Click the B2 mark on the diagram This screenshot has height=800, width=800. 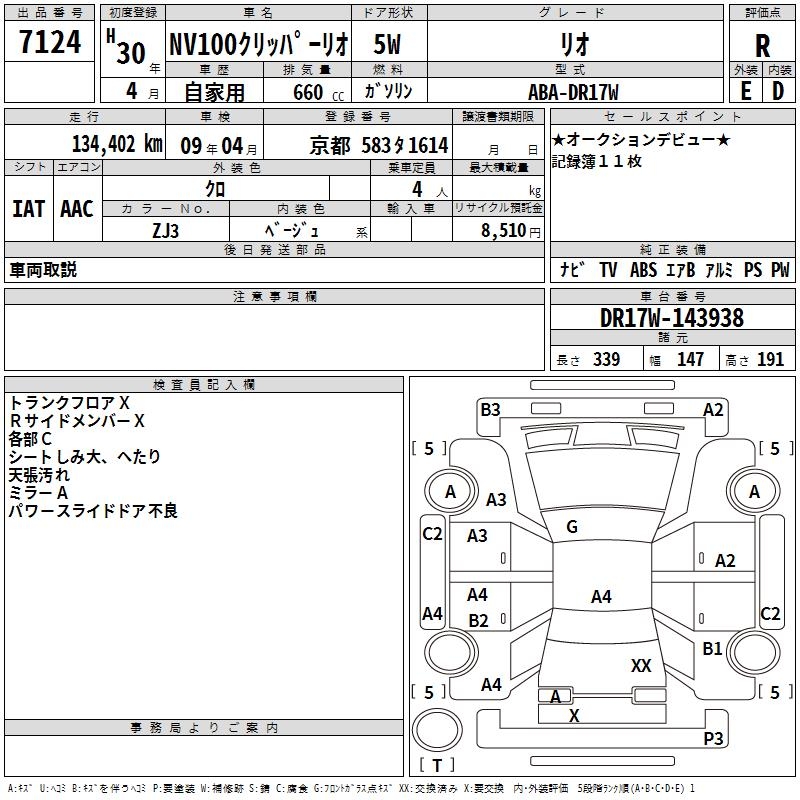click(x=479, y=620)
